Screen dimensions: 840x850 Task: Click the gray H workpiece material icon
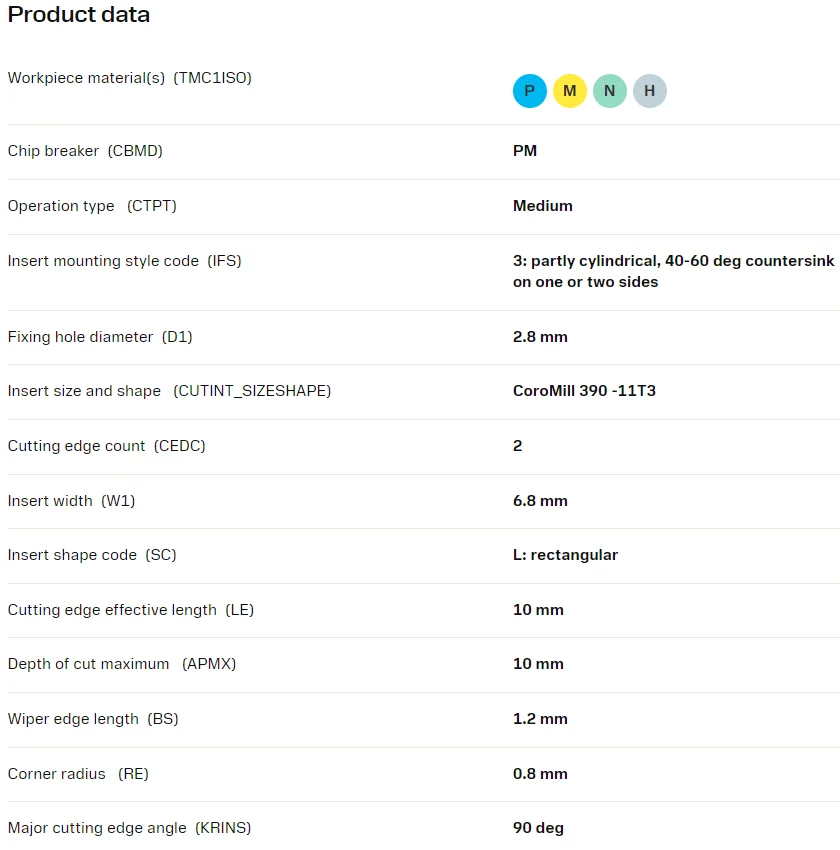(x=649, y=91)
